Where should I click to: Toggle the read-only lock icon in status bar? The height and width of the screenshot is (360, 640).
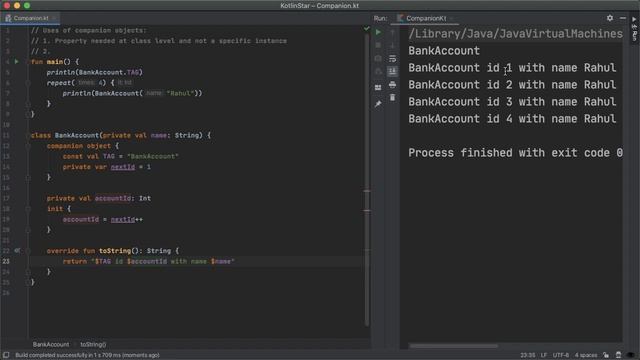tap(606, 355)
